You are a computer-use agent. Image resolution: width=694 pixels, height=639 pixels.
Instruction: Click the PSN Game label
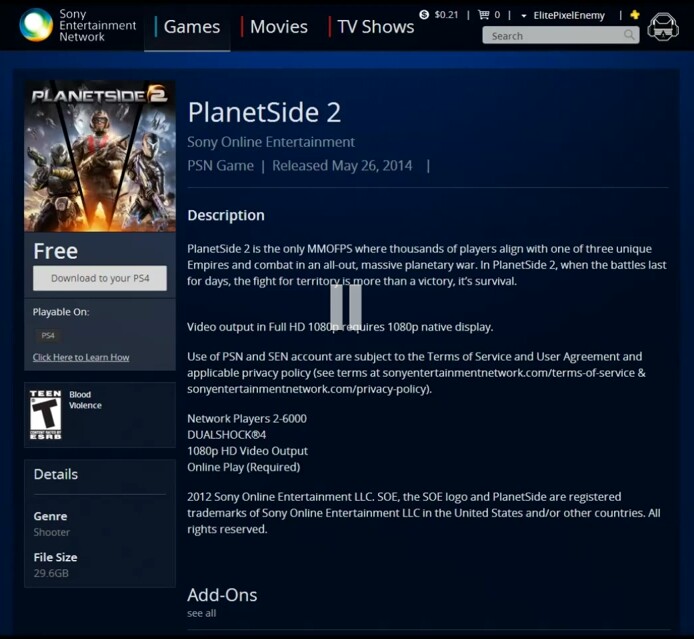pyautogui.click(x=220, y=166)
